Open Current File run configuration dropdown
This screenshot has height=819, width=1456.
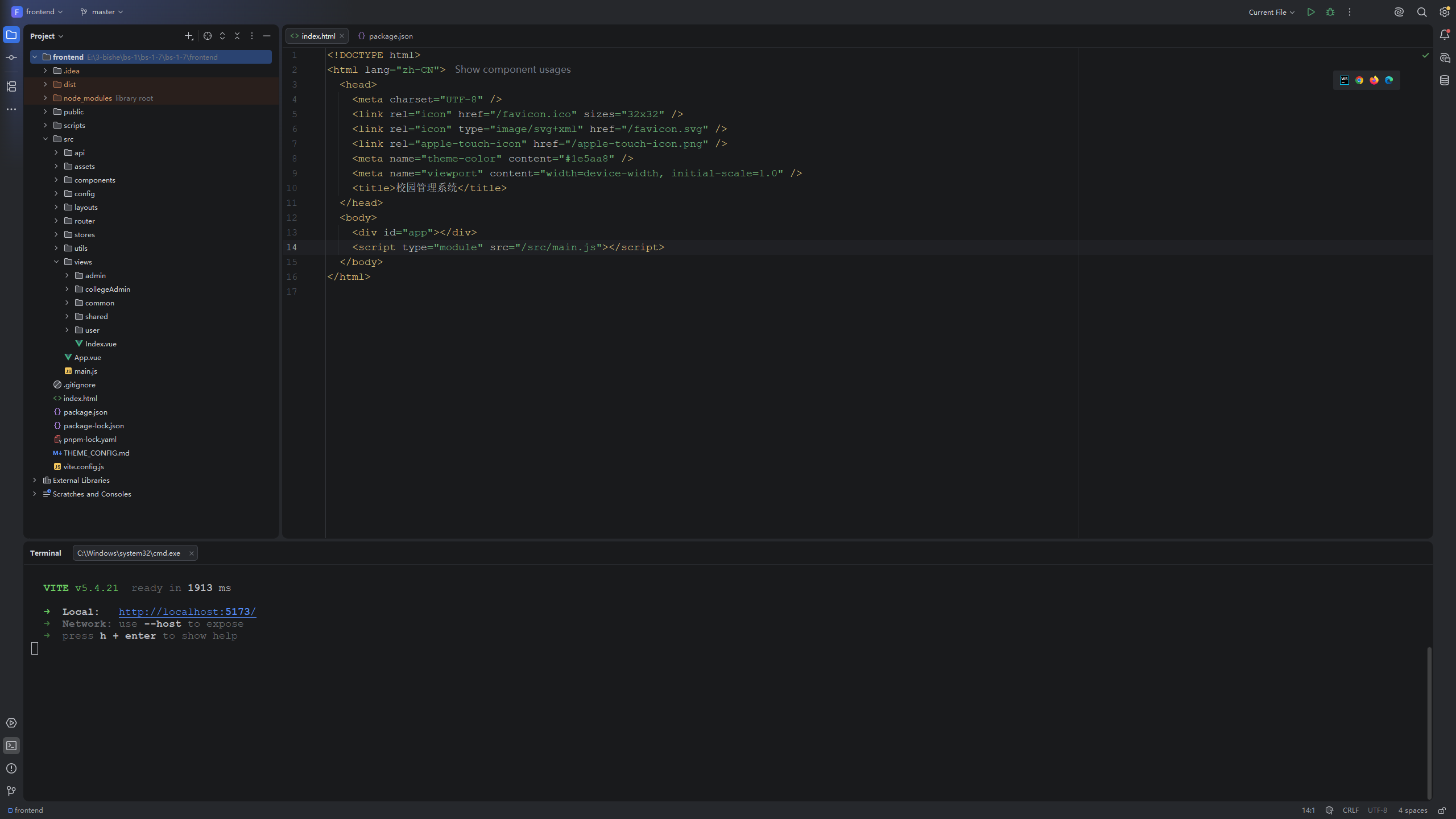pos(1272,12)
